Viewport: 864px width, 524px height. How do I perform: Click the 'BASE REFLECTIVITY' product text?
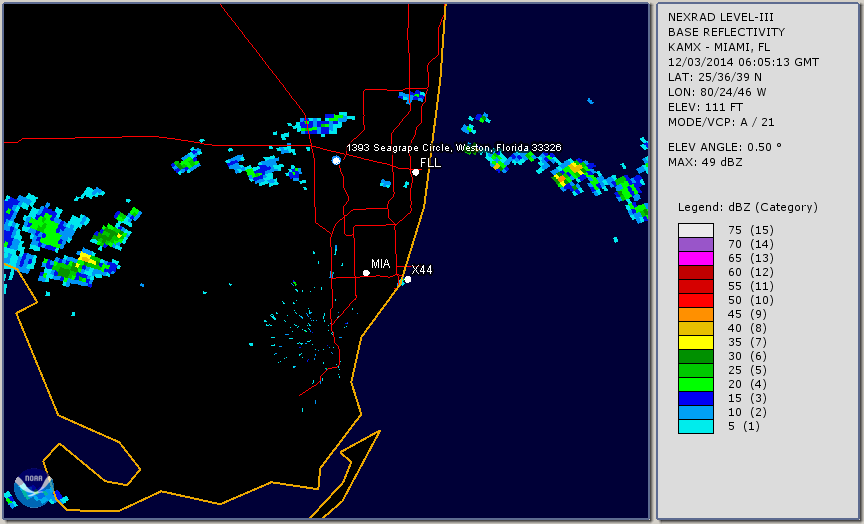[x=726, y=33]
